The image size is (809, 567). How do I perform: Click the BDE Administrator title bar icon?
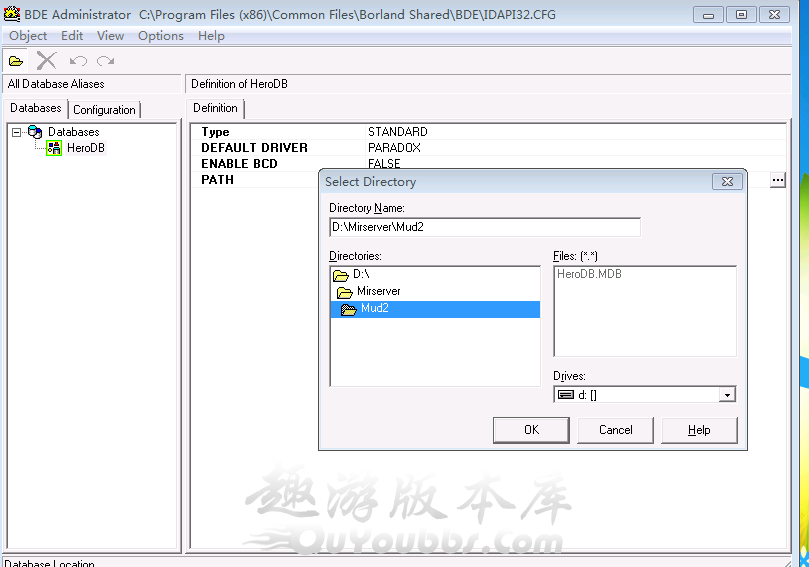[12, 14]
